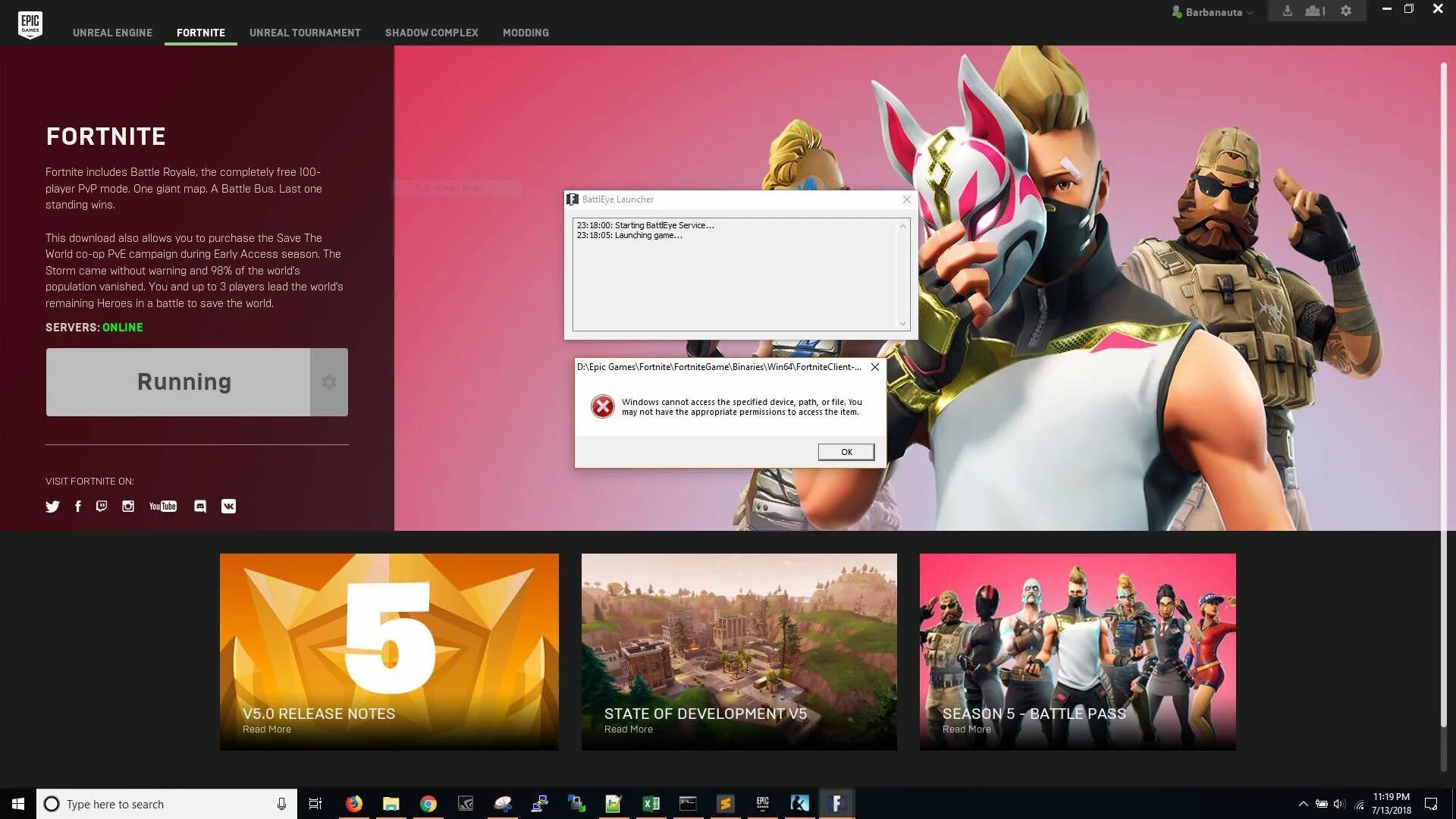Open Fortnite's Instagram icon
Image resolution: width=1456 pixels, height=819 pixels.
[x=128, y=507]
